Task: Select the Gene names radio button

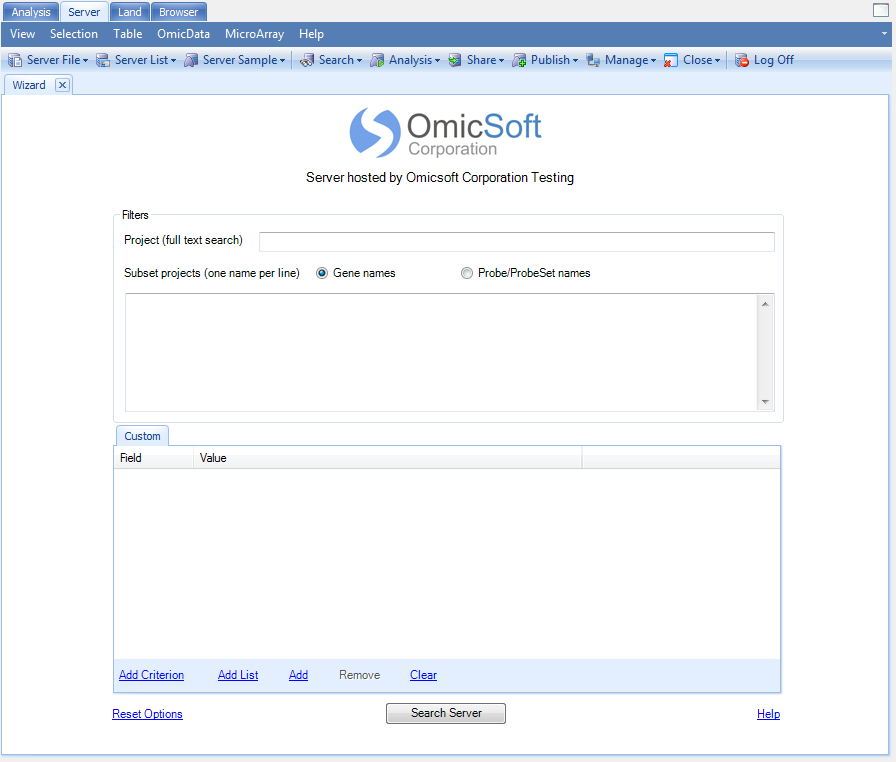Action: coord(322,273)
